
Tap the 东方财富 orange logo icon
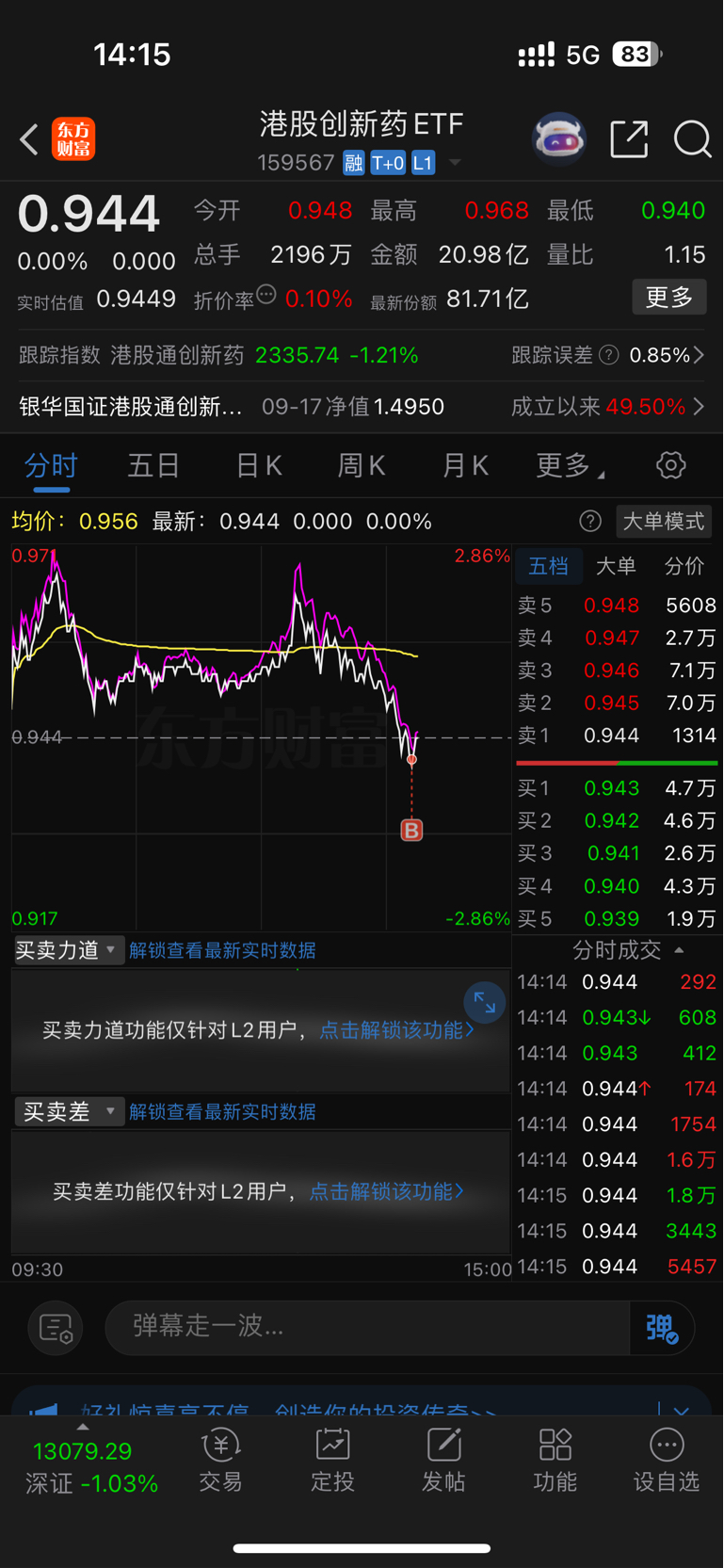pyautogui.click(x=73, y=139)
